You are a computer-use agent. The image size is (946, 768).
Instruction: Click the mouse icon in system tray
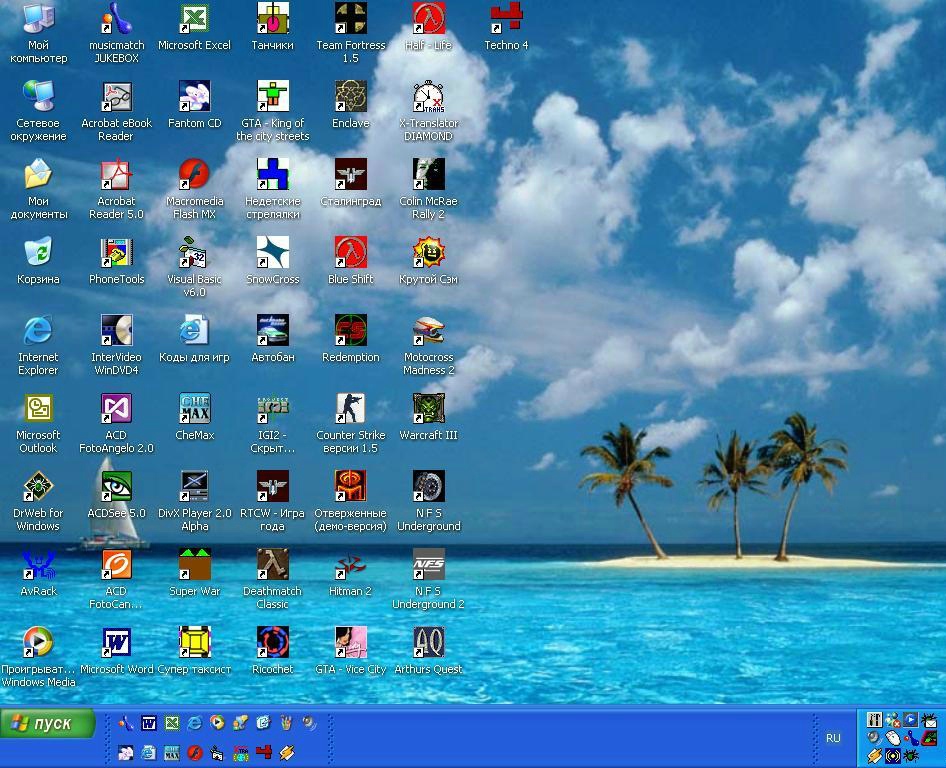(893, 738)
